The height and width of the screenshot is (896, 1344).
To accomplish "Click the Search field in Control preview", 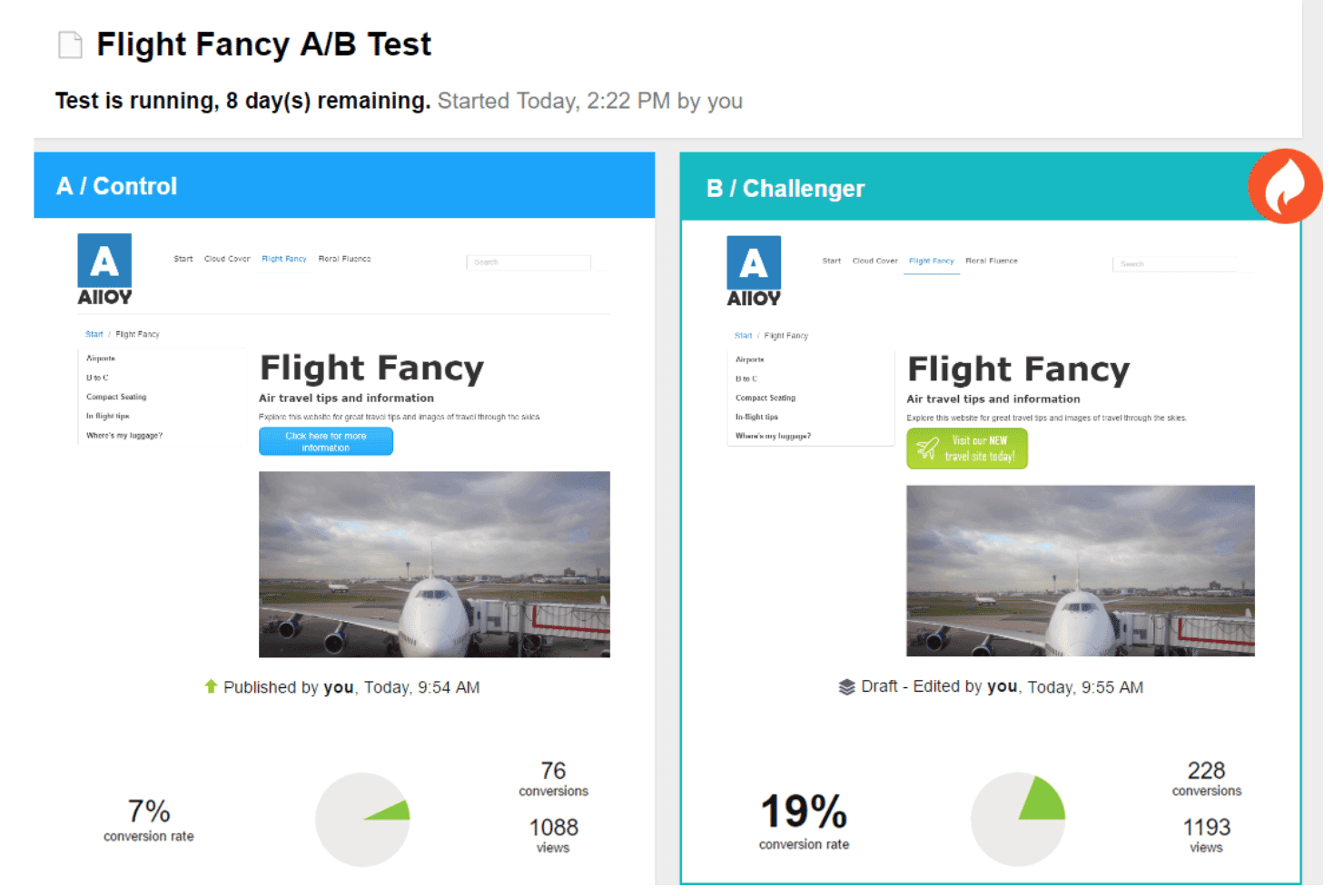I will coord(529,262).
